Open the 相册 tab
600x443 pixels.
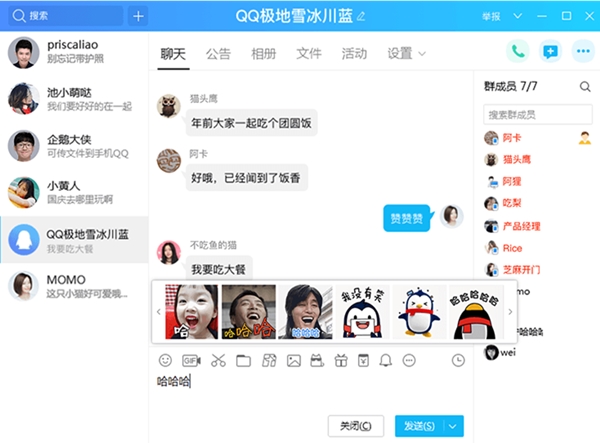tap(264, 53)
